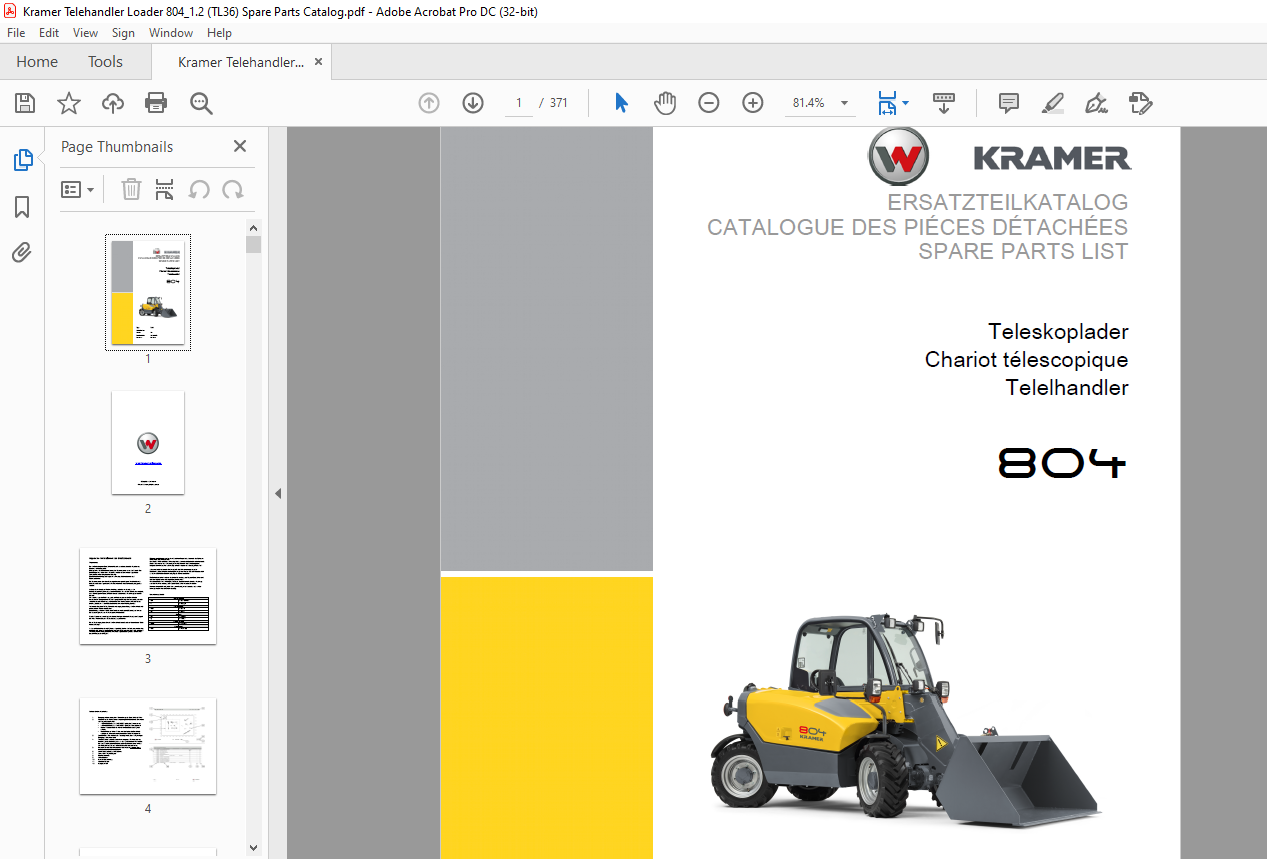Zoom in with the plus icon
Image resolution: width=1267 pixels, height=859 pixels.
[x=753, y=103]
